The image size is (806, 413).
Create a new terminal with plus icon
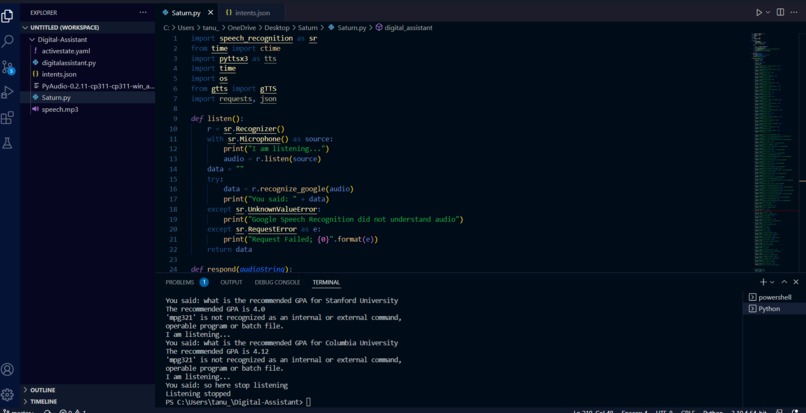(763, 282)
